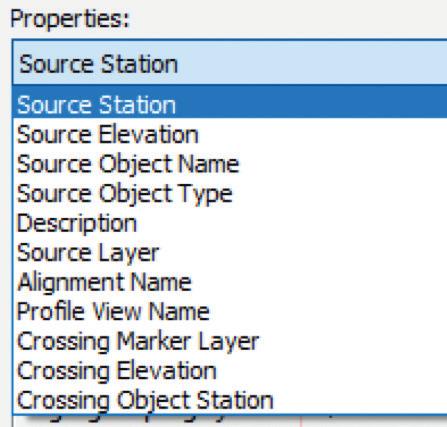Pick Crossing Elevation from the dropdown

230,371
